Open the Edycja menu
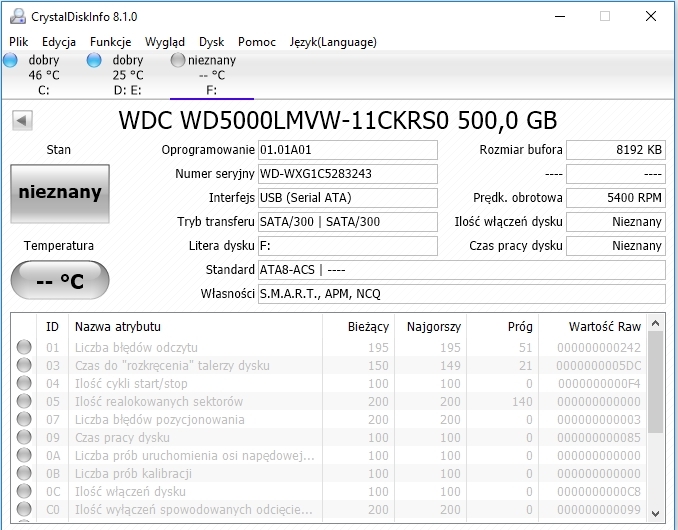Image resolution: width=678 pixels, height=530 pixels. point(59,42)
